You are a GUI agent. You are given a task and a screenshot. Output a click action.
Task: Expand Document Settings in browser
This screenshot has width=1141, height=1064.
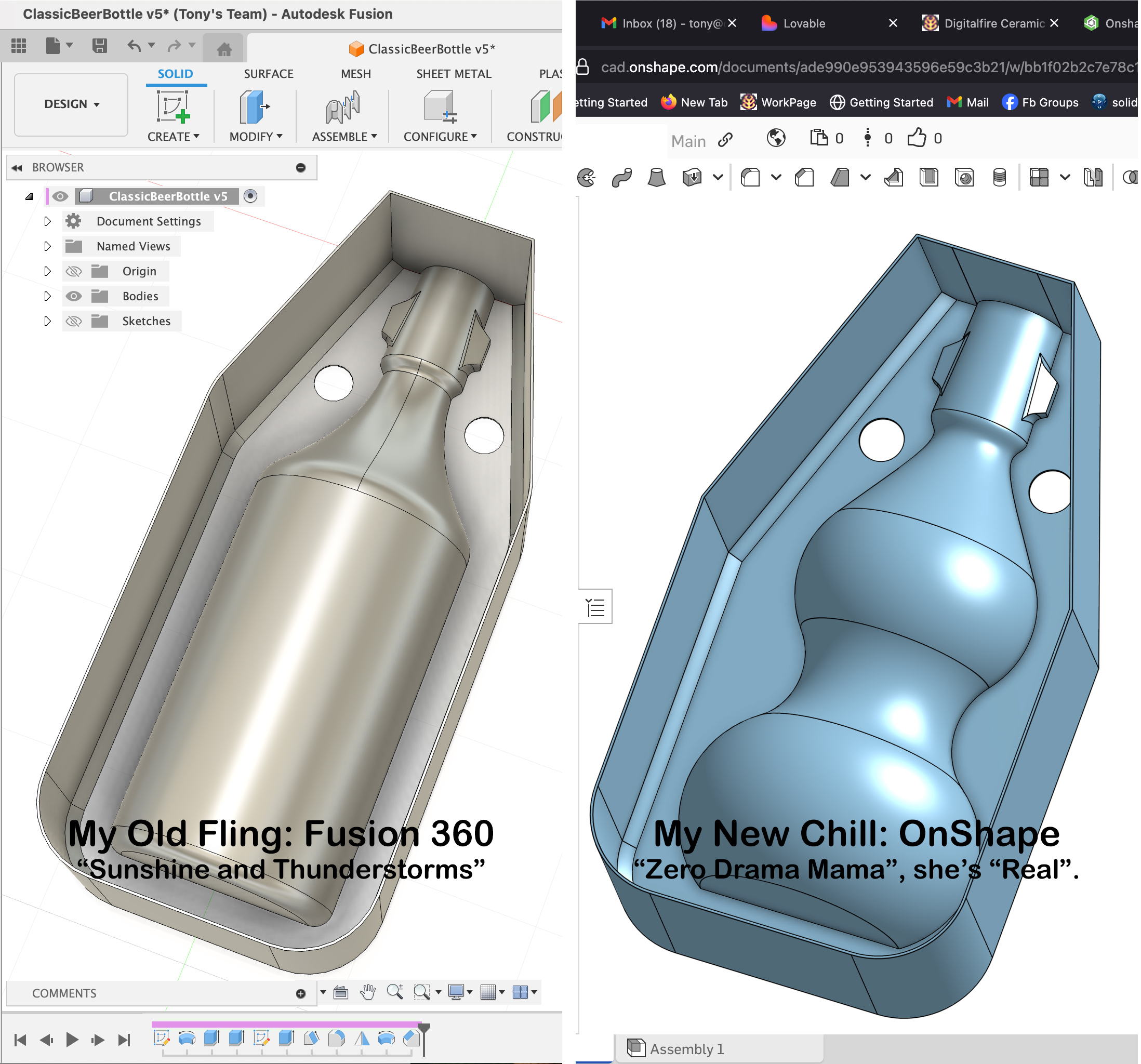tap(48, 221)
